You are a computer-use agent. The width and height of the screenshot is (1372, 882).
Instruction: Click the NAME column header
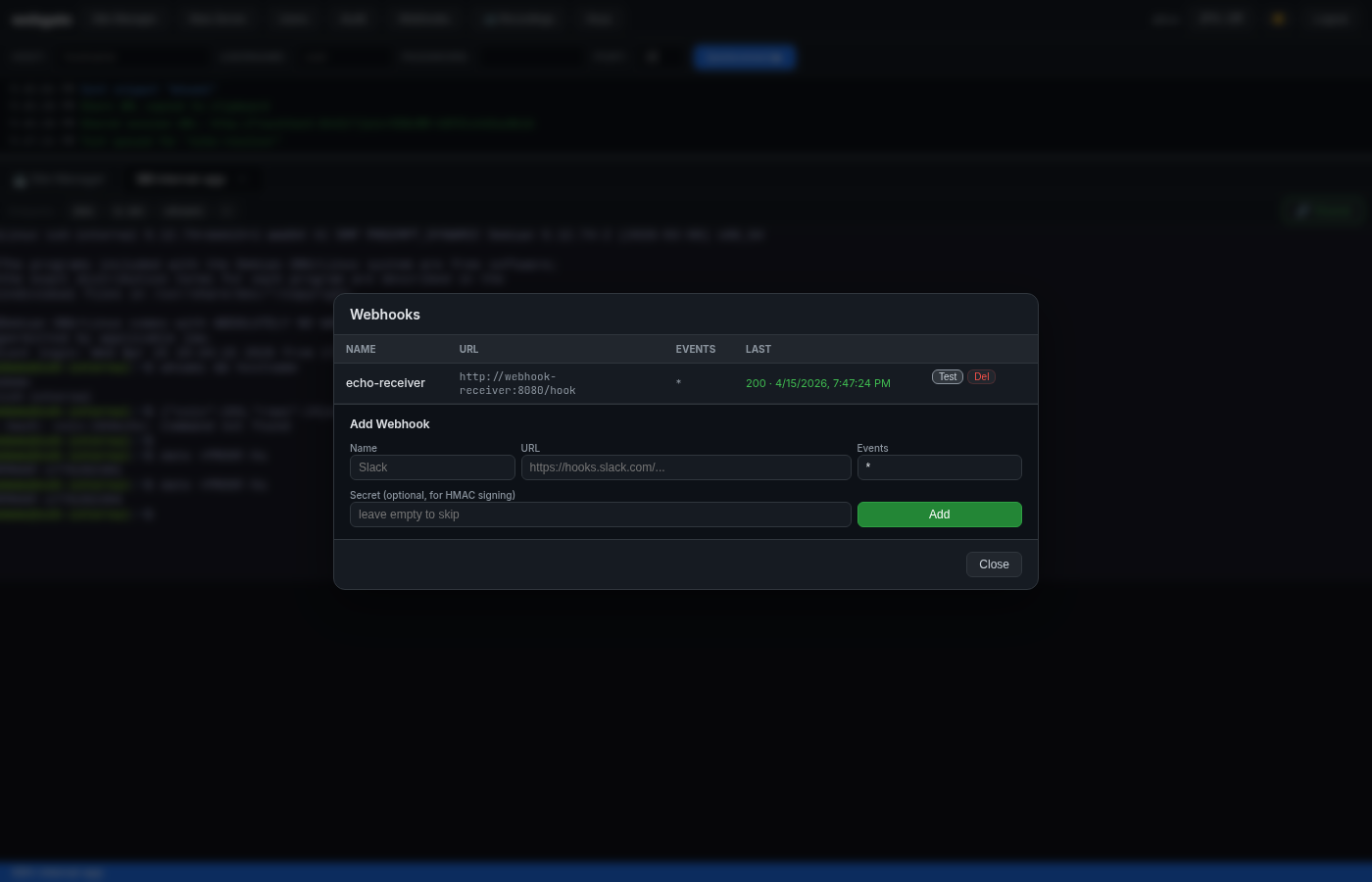pos(361,349)
